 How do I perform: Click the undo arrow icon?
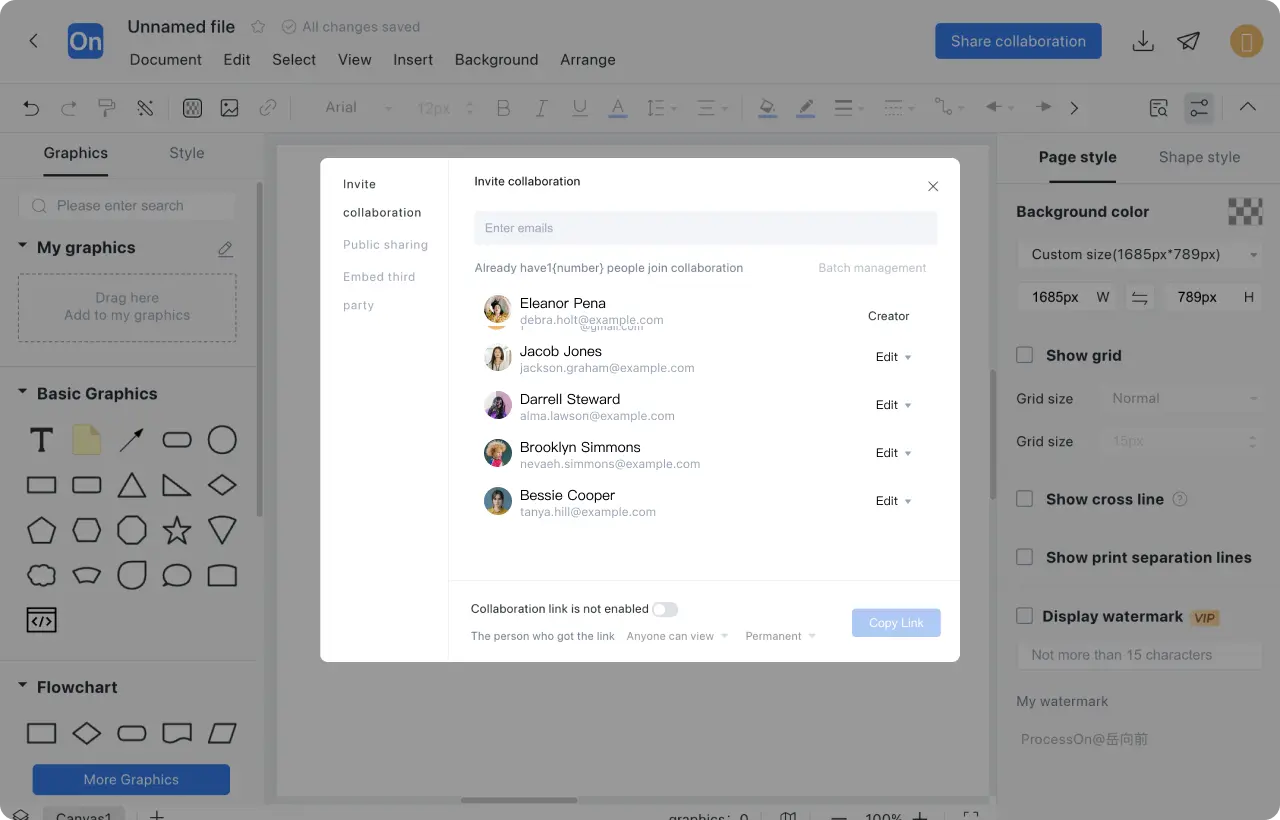point(31,108)
